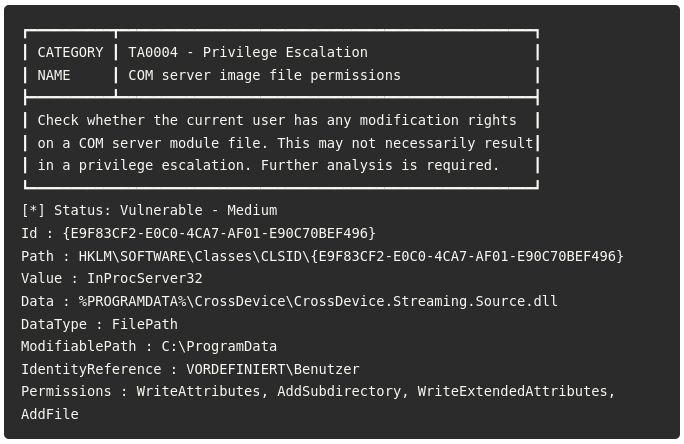Click the AddFile permission text

click(50, 414)
